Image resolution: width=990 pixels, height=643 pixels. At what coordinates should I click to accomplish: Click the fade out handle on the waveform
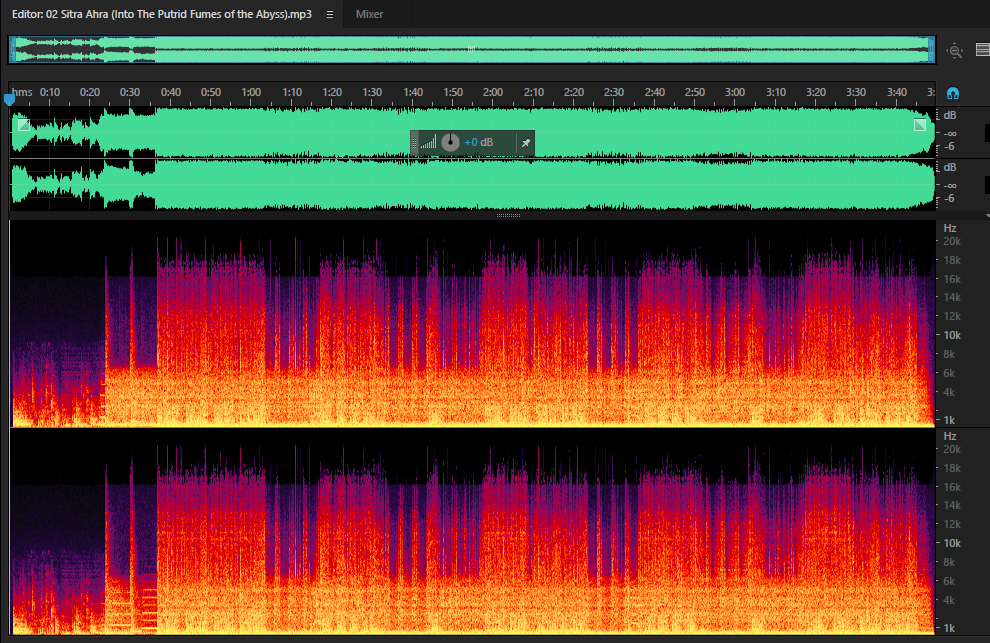(920, 124)
